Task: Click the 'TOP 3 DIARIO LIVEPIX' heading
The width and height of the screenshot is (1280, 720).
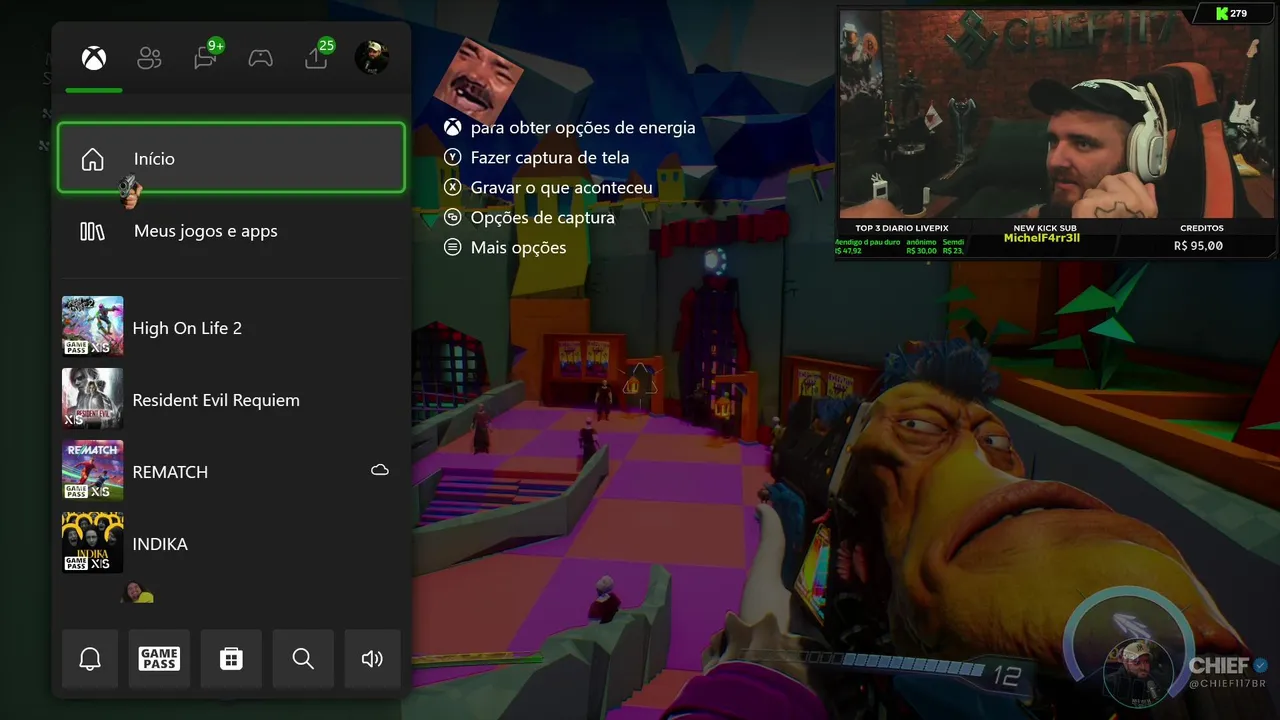Action: point(901,228)
